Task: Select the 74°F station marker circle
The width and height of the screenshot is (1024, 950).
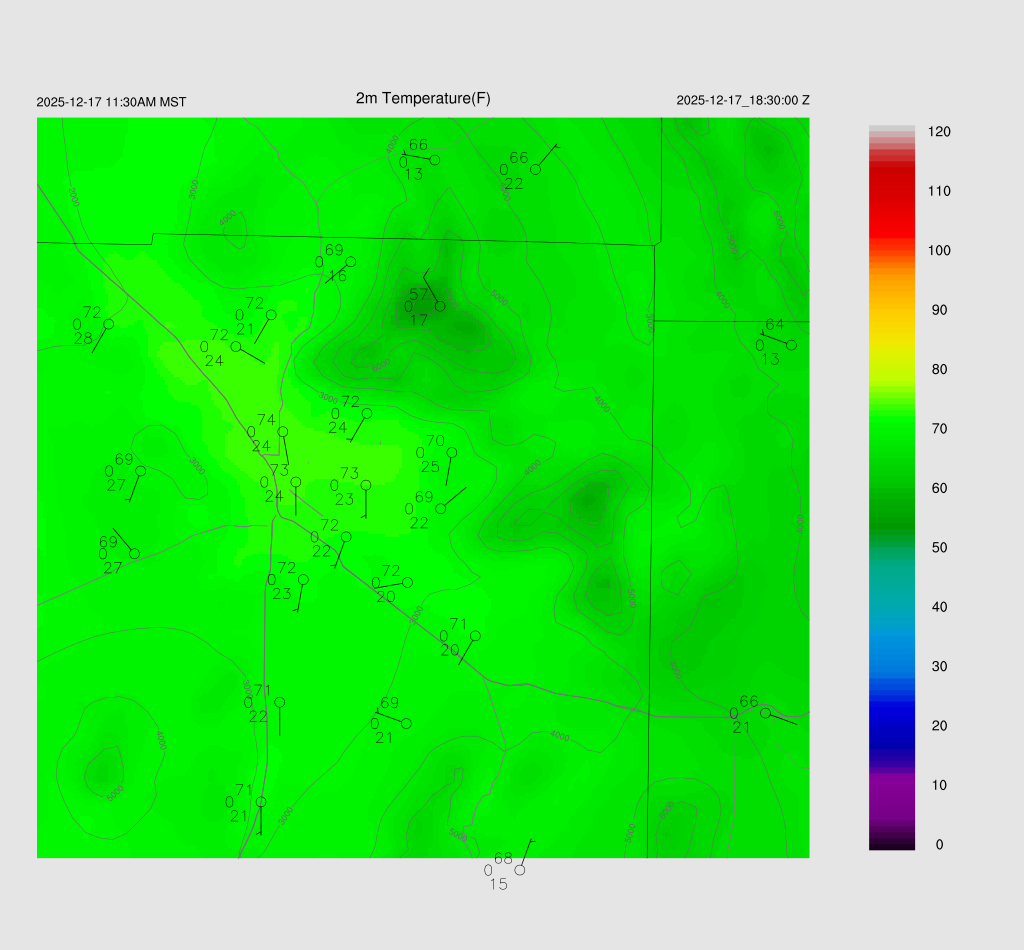Action: click(283, 432)
